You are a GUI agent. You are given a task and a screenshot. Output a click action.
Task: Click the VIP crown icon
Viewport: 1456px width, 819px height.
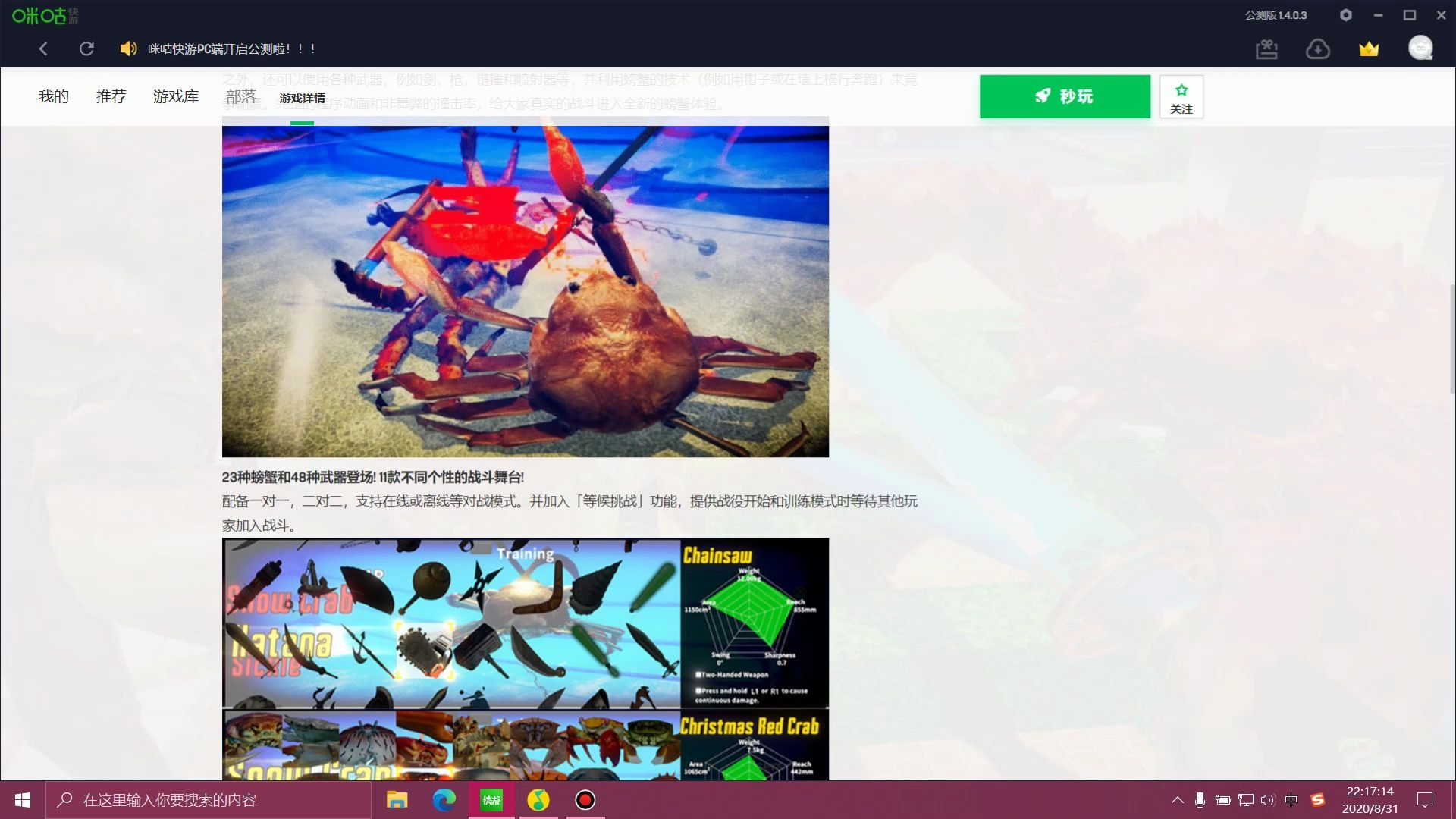pos(1369,50)
